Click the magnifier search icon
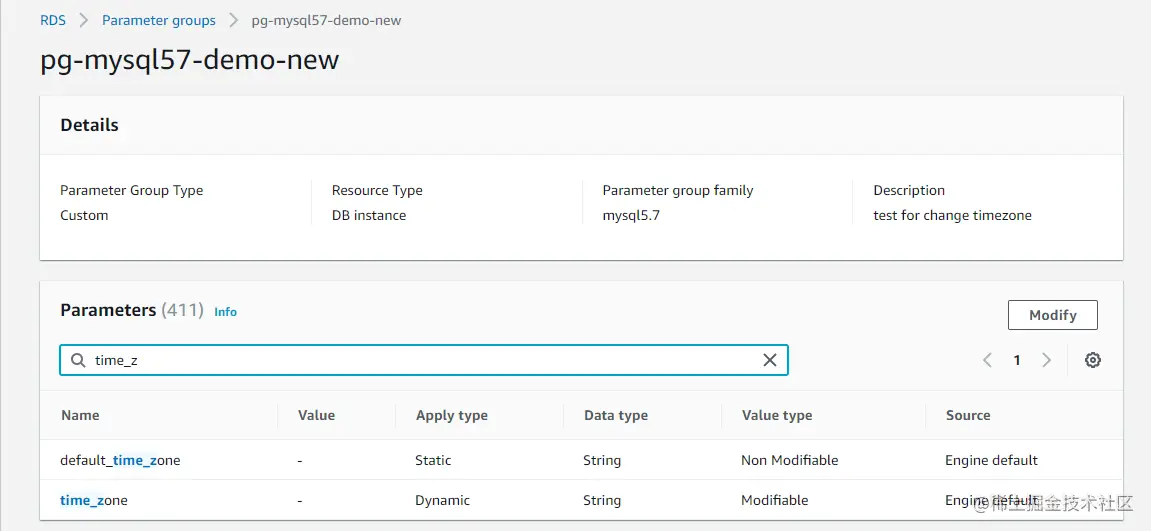This screenshot has width=1151, height=531. click(x=78, y=360)
